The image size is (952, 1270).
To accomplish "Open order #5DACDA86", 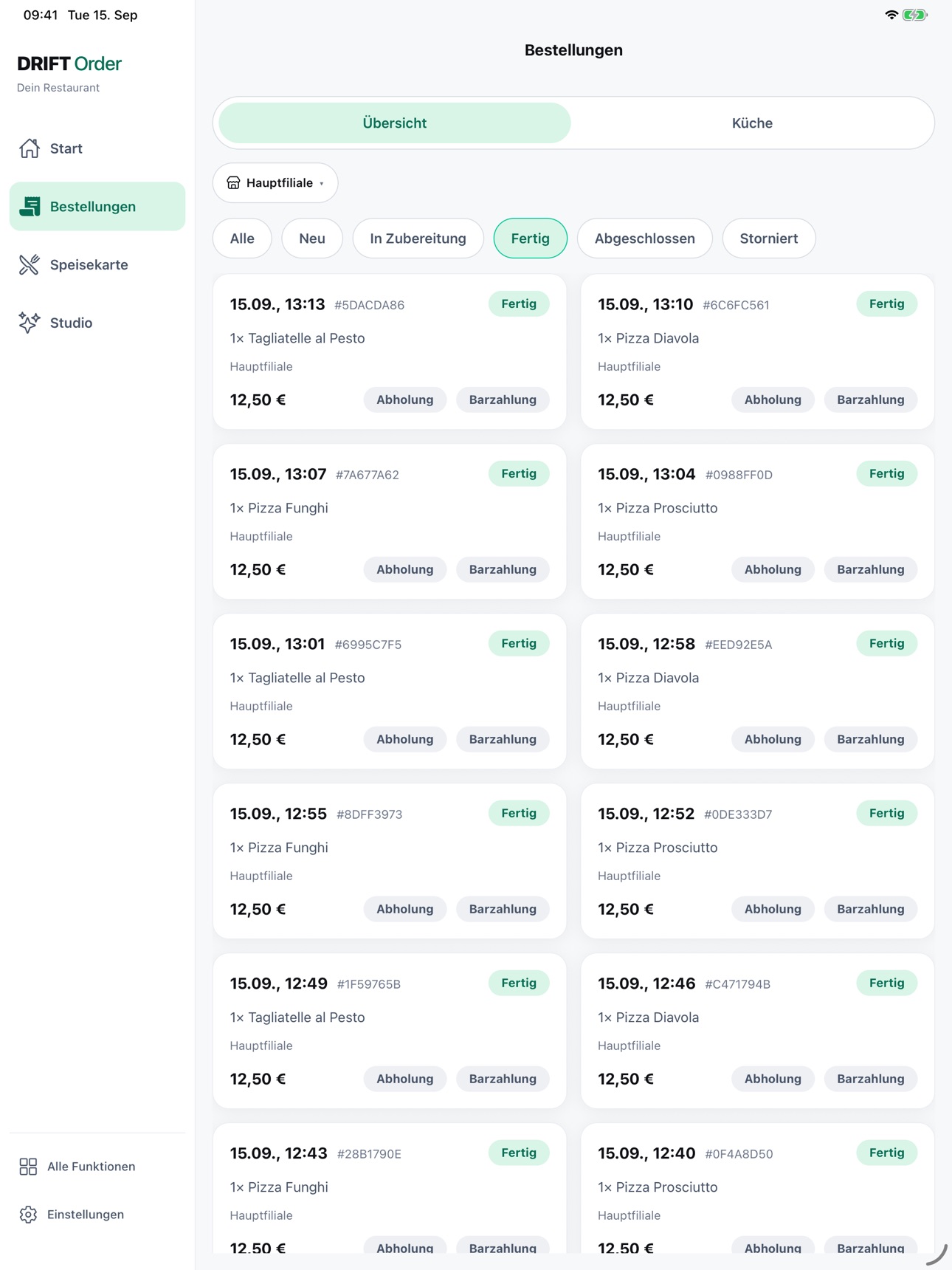I will [x=390, y=352].
